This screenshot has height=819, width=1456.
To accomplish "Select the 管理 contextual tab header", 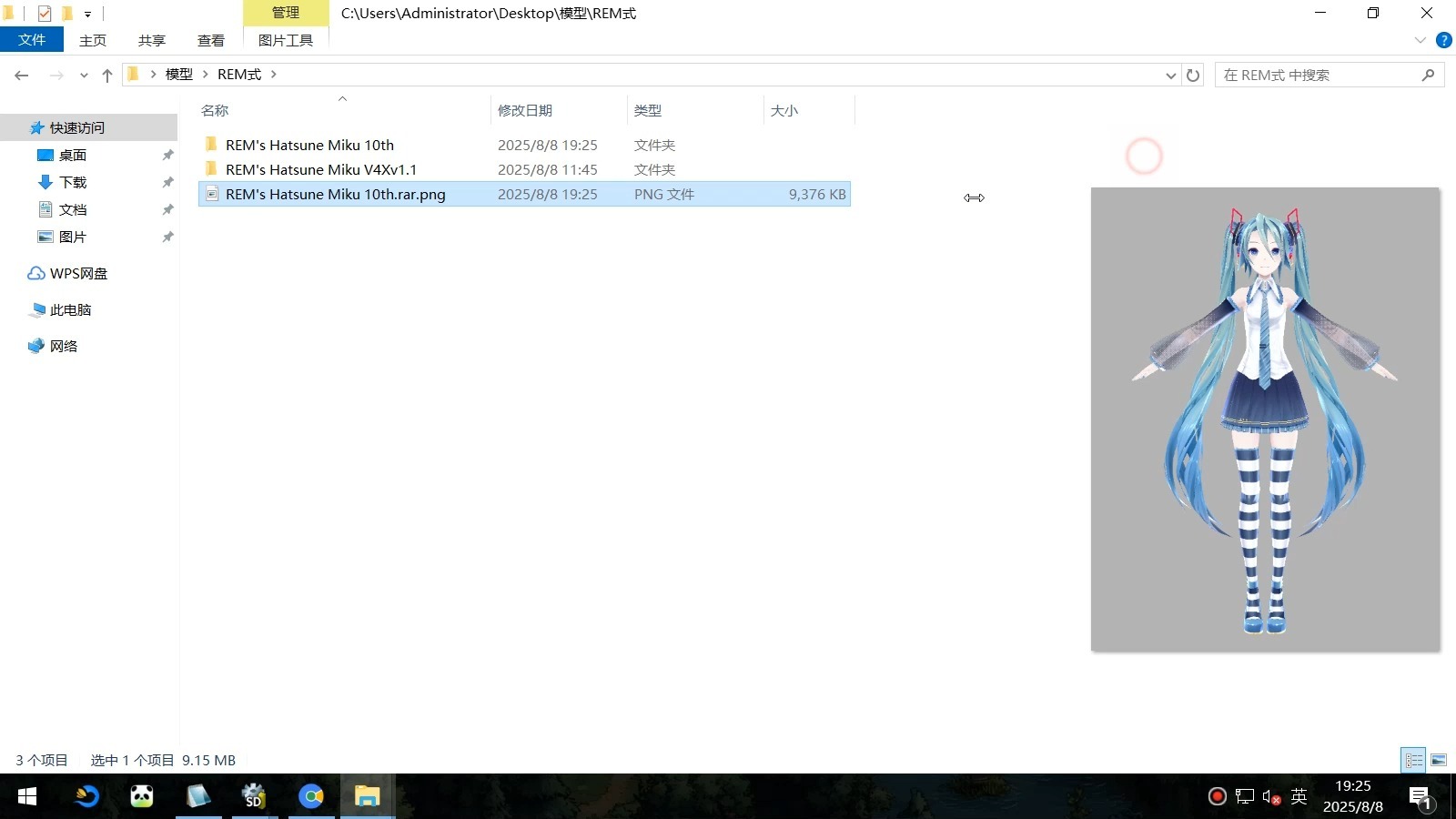I will point(286,13).
